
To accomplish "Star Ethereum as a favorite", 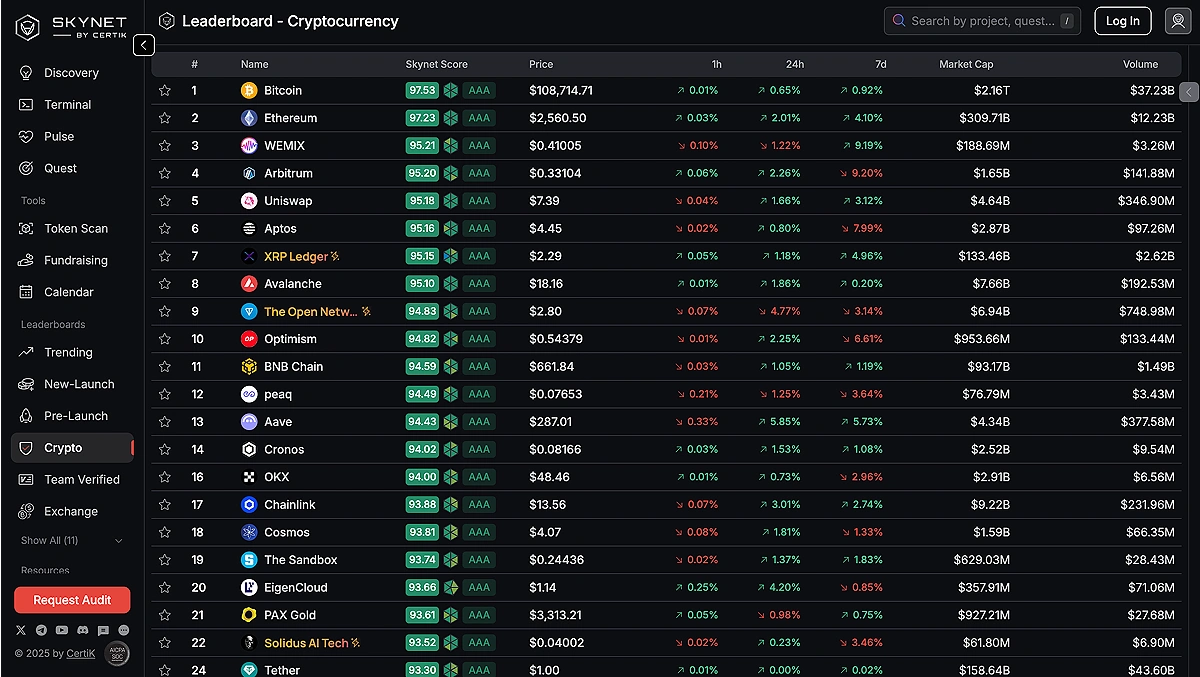I will pyautogui.click(x=165, y=118).
